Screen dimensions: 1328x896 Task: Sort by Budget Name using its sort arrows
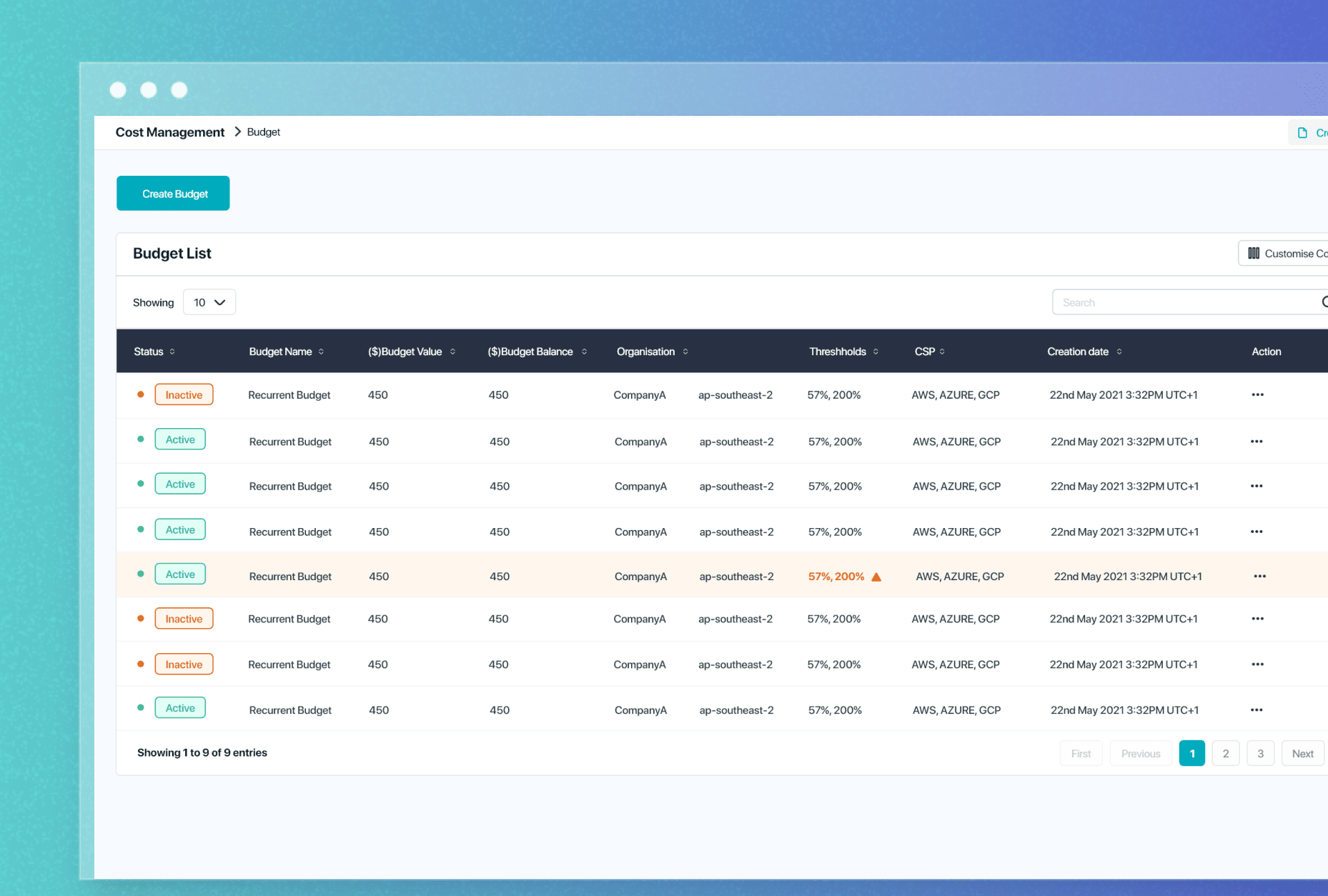(322, 351)
